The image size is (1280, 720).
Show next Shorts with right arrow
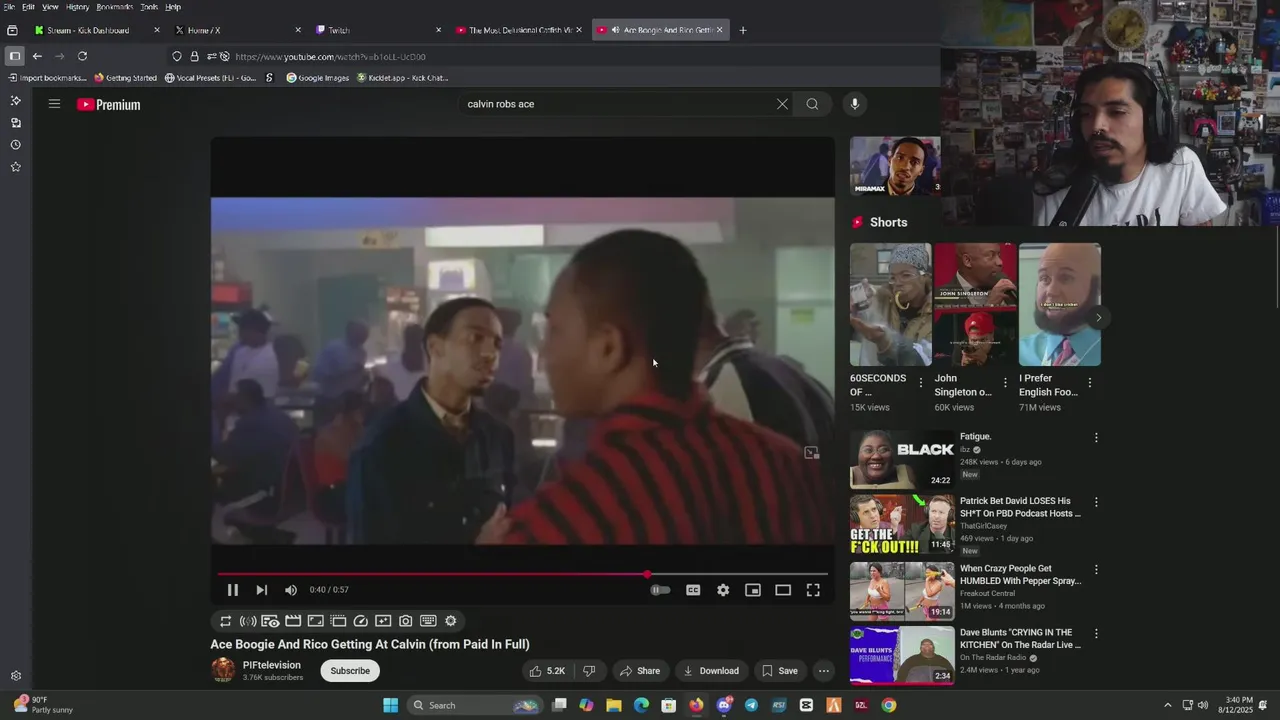(x=1098, y=318)
